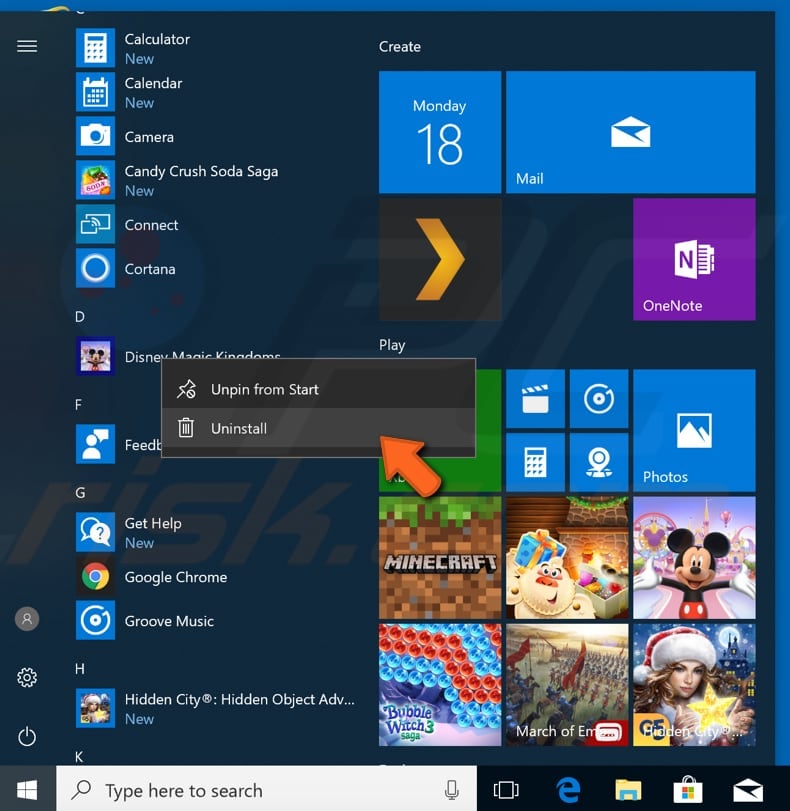Open the Hidden City game tile
Image resolution: width=790 pixels, height=811 pixels.
tap(694, 685)
